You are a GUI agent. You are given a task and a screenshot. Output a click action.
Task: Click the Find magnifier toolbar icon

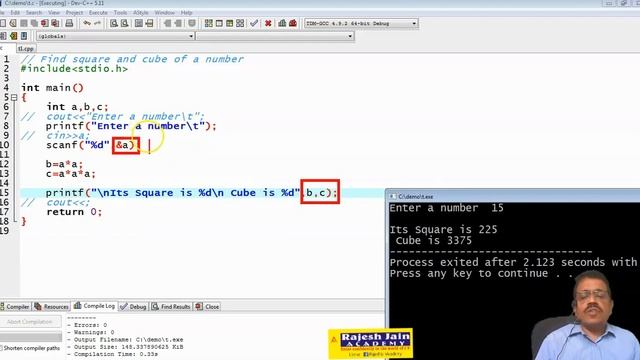(x=114, y=23)
